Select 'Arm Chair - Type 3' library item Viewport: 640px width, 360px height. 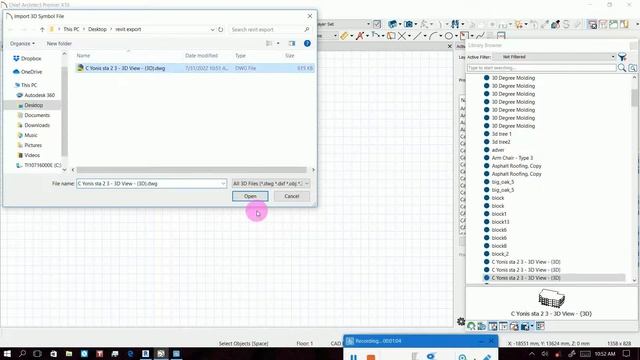tap(512, 158)
